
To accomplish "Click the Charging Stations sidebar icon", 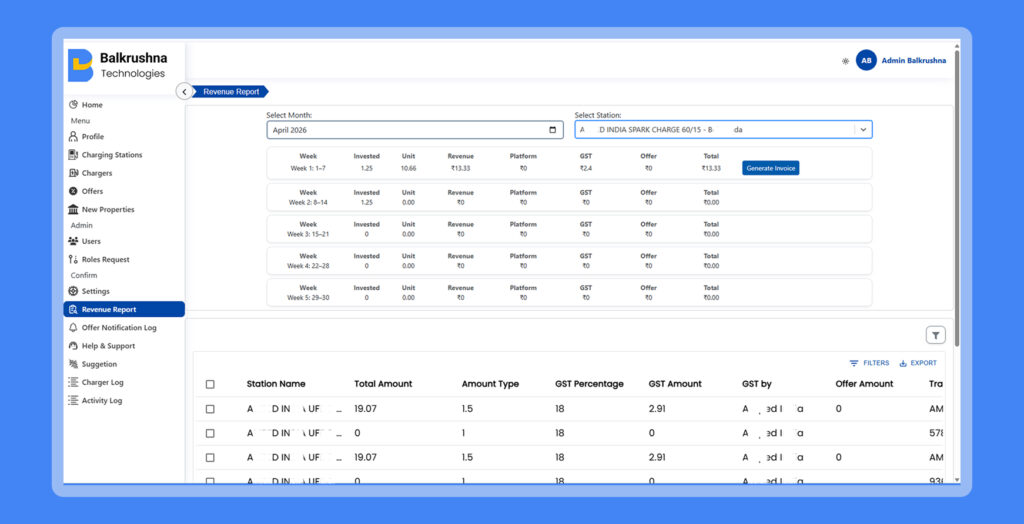I will tap(73, 155).
